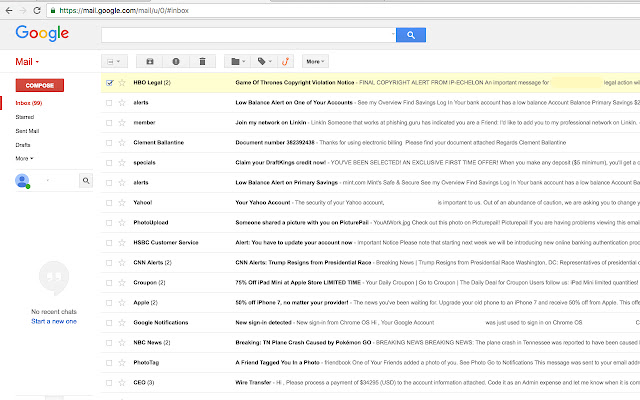
Task: Check the Google Notifications checkbox
Action: (109, 323)
